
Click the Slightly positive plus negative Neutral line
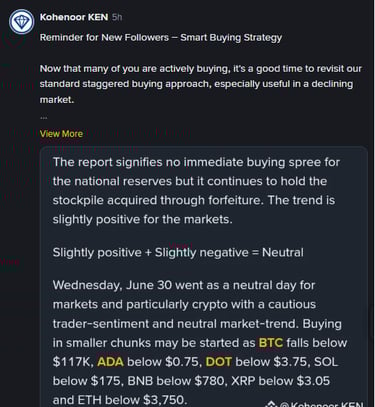pyautogui.click(x=178, y=252)
